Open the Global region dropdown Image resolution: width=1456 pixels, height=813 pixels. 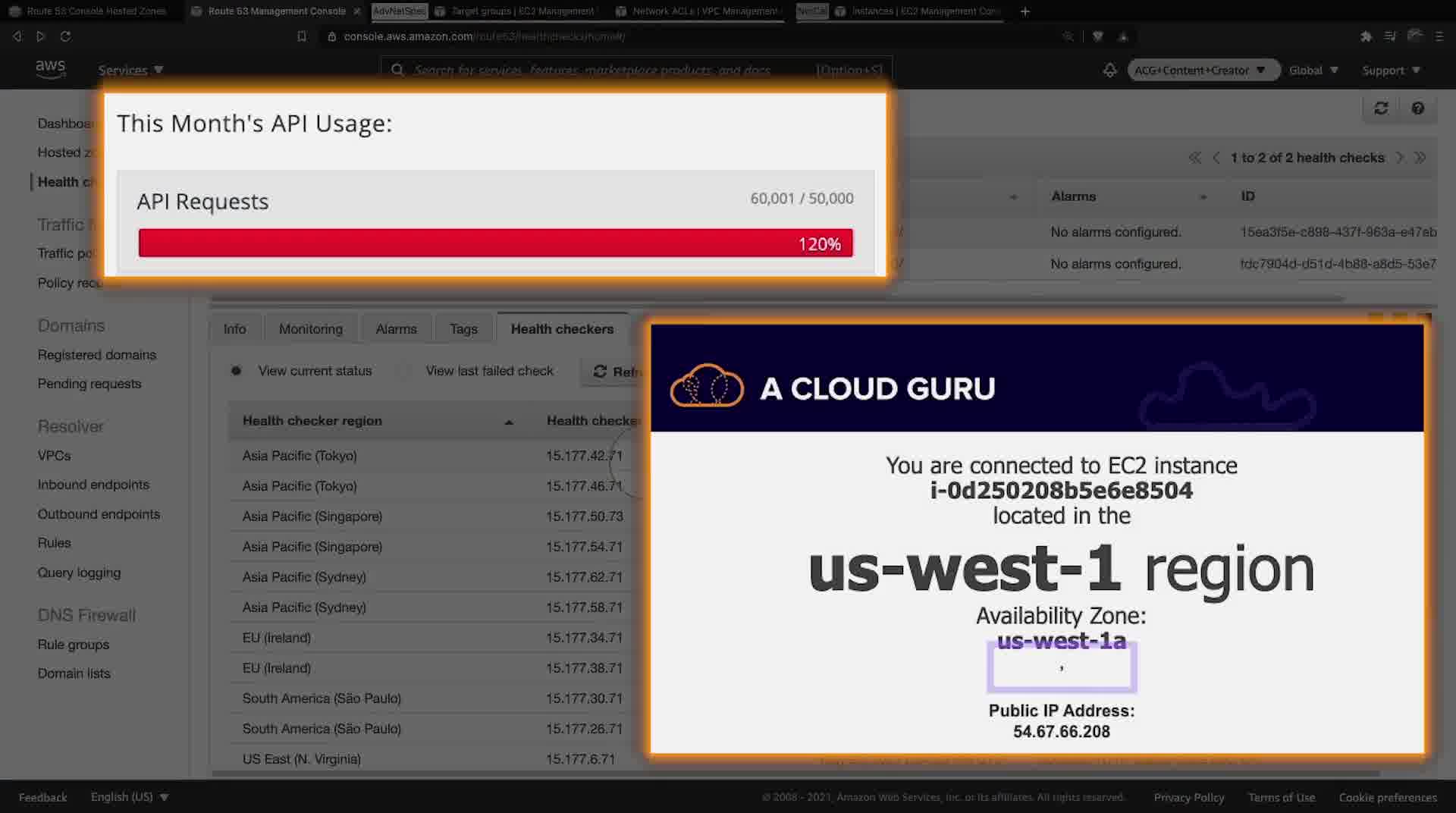coord(1313,70)
